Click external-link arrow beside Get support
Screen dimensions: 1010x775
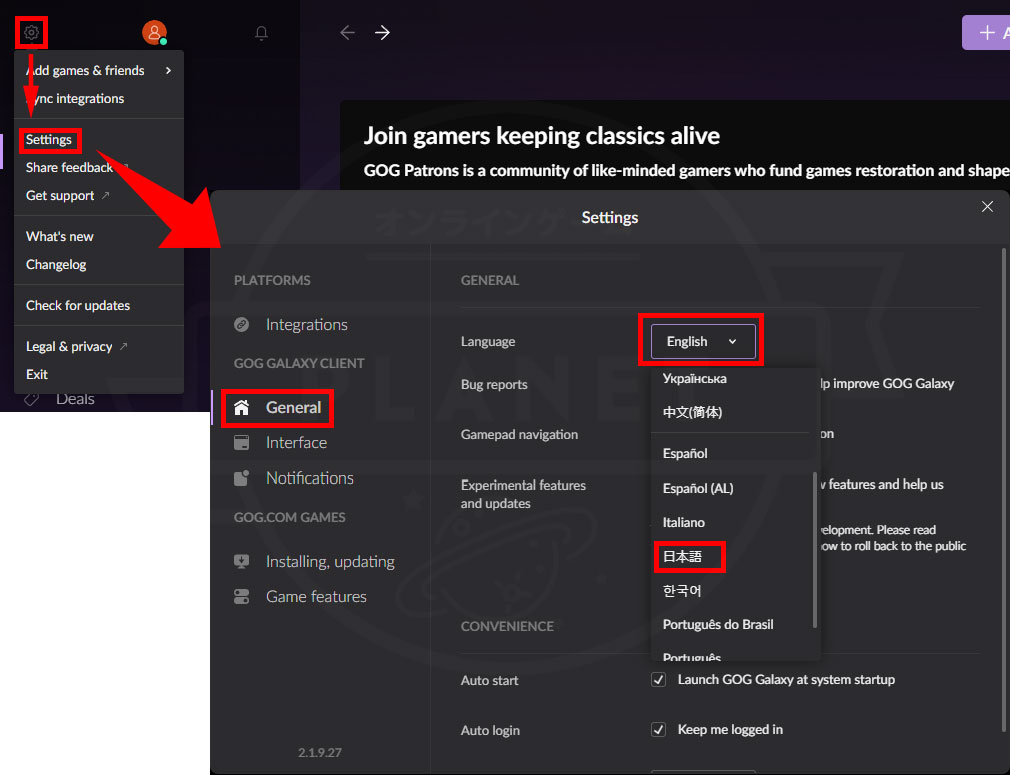pyautogui.click(x=106, y=195)
